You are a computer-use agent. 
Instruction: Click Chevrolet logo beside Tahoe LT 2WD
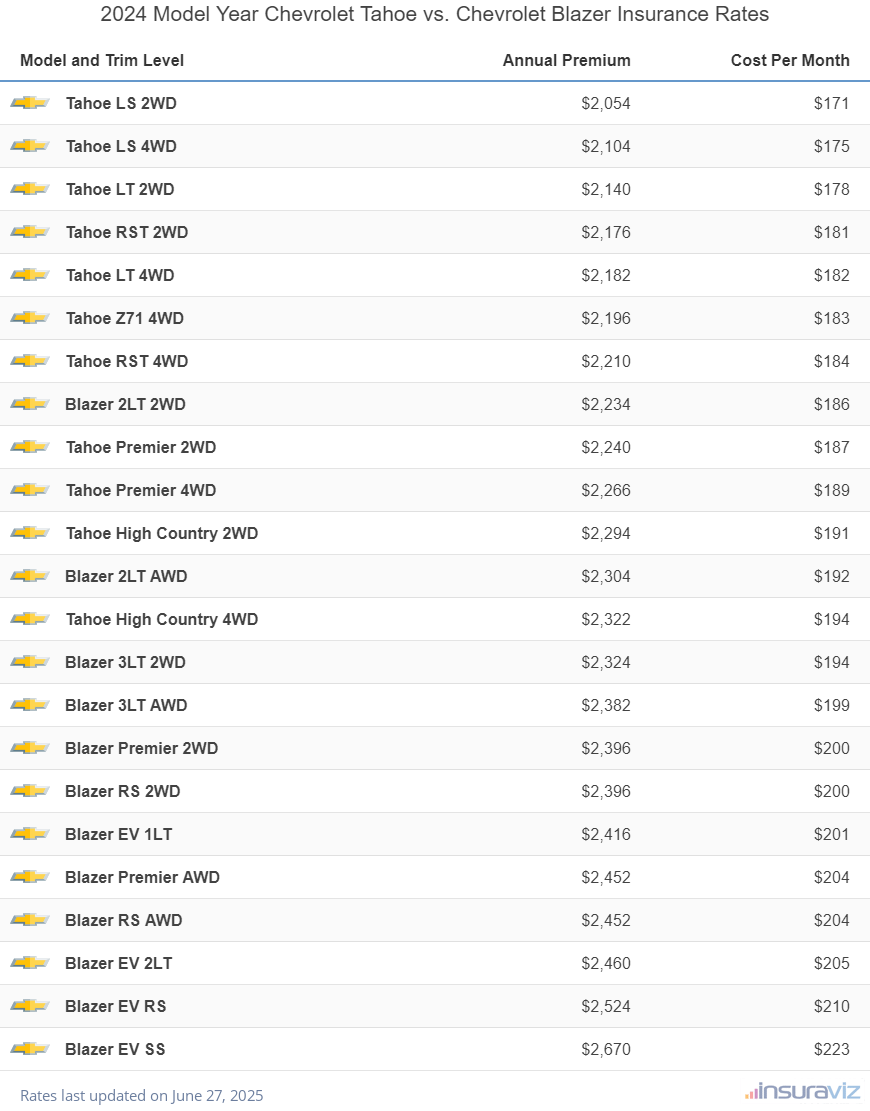[30, 189]
